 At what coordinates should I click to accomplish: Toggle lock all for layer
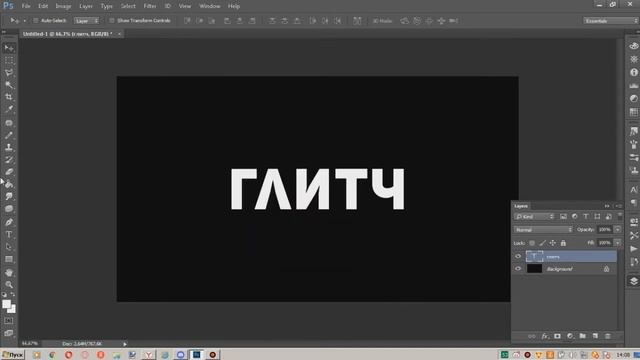(x=563, y=243)
